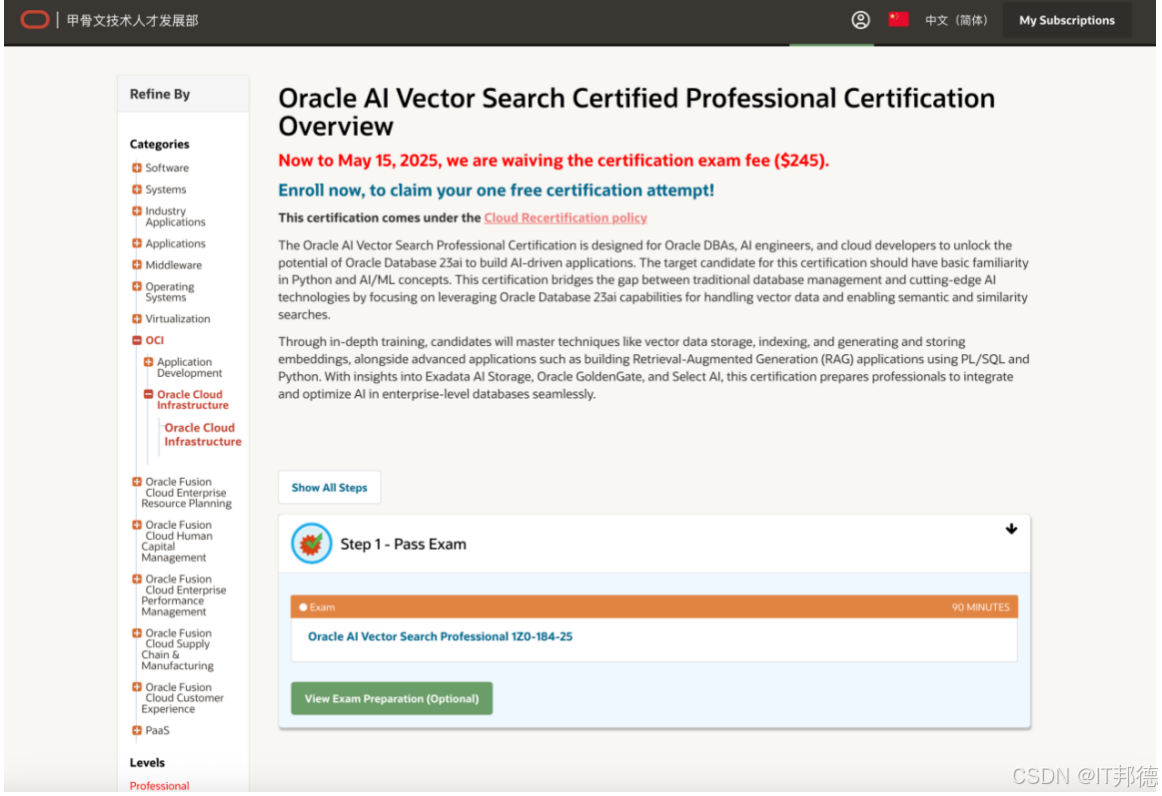
Task: Click the Step 1 Pass Exam badge icon
Action: point(311,544)
